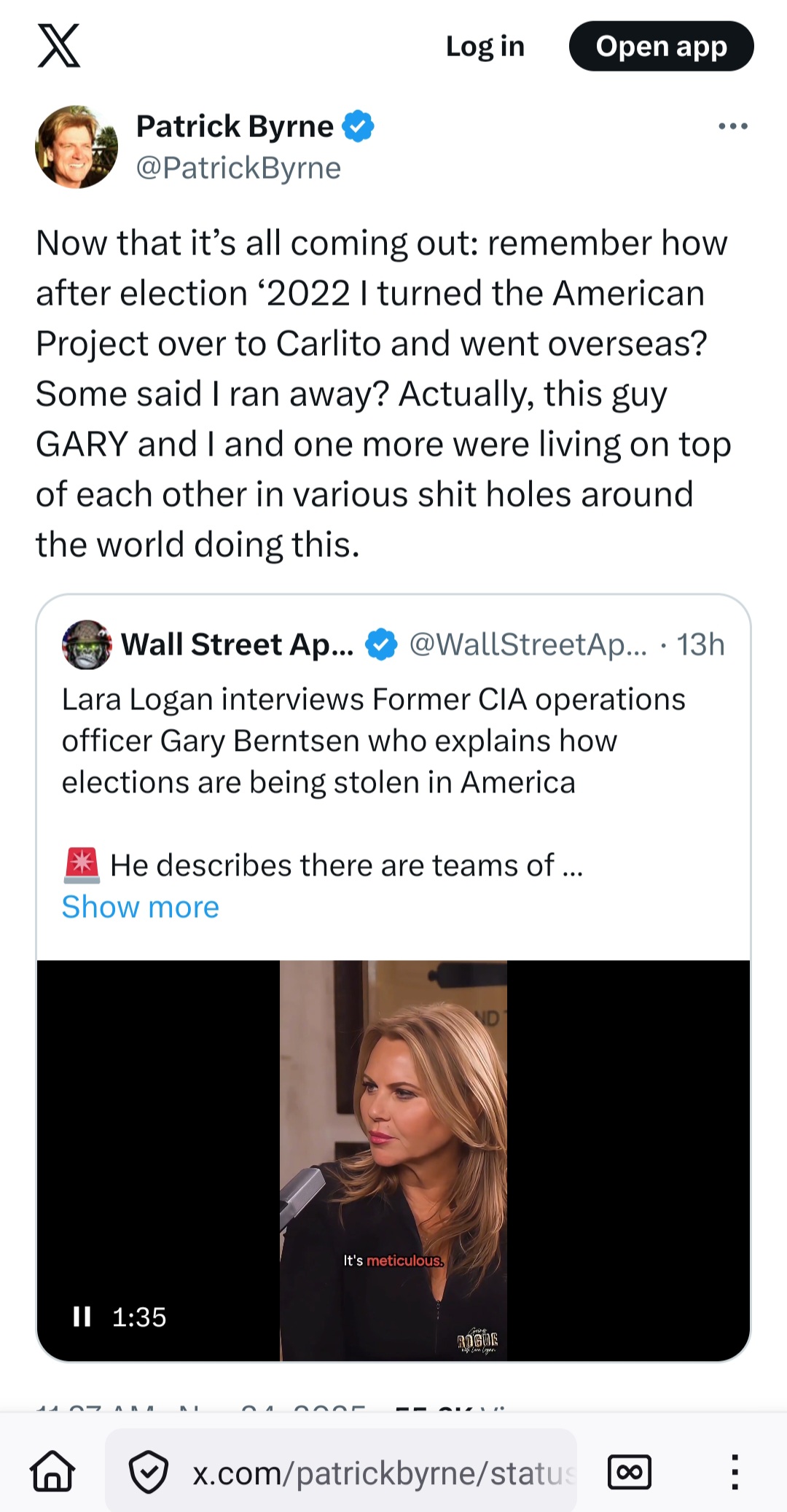
Task: Open the browser three-dot menu
Action: [735, 1472]
